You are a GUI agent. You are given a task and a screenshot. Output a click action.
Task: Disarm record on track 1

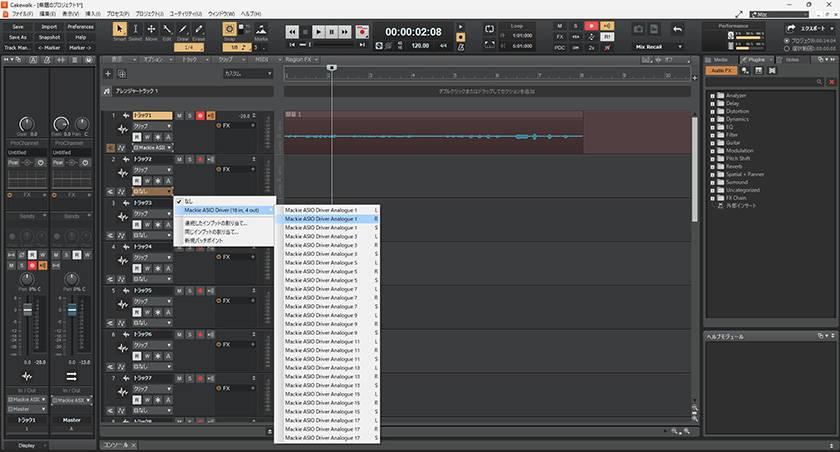(x=199, y=116)
